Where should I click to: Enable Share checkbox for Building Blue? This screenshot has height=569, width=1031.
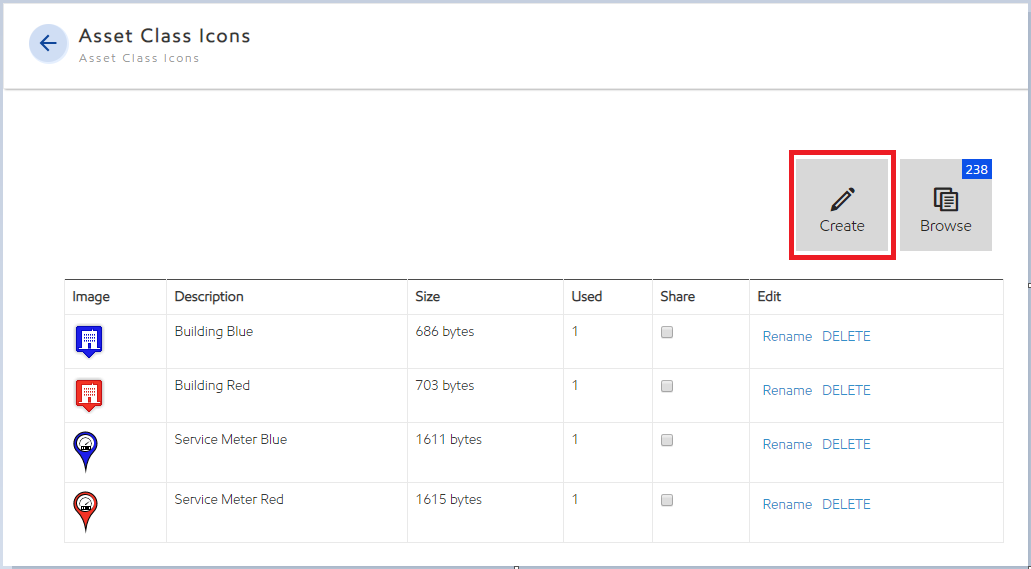667,332
